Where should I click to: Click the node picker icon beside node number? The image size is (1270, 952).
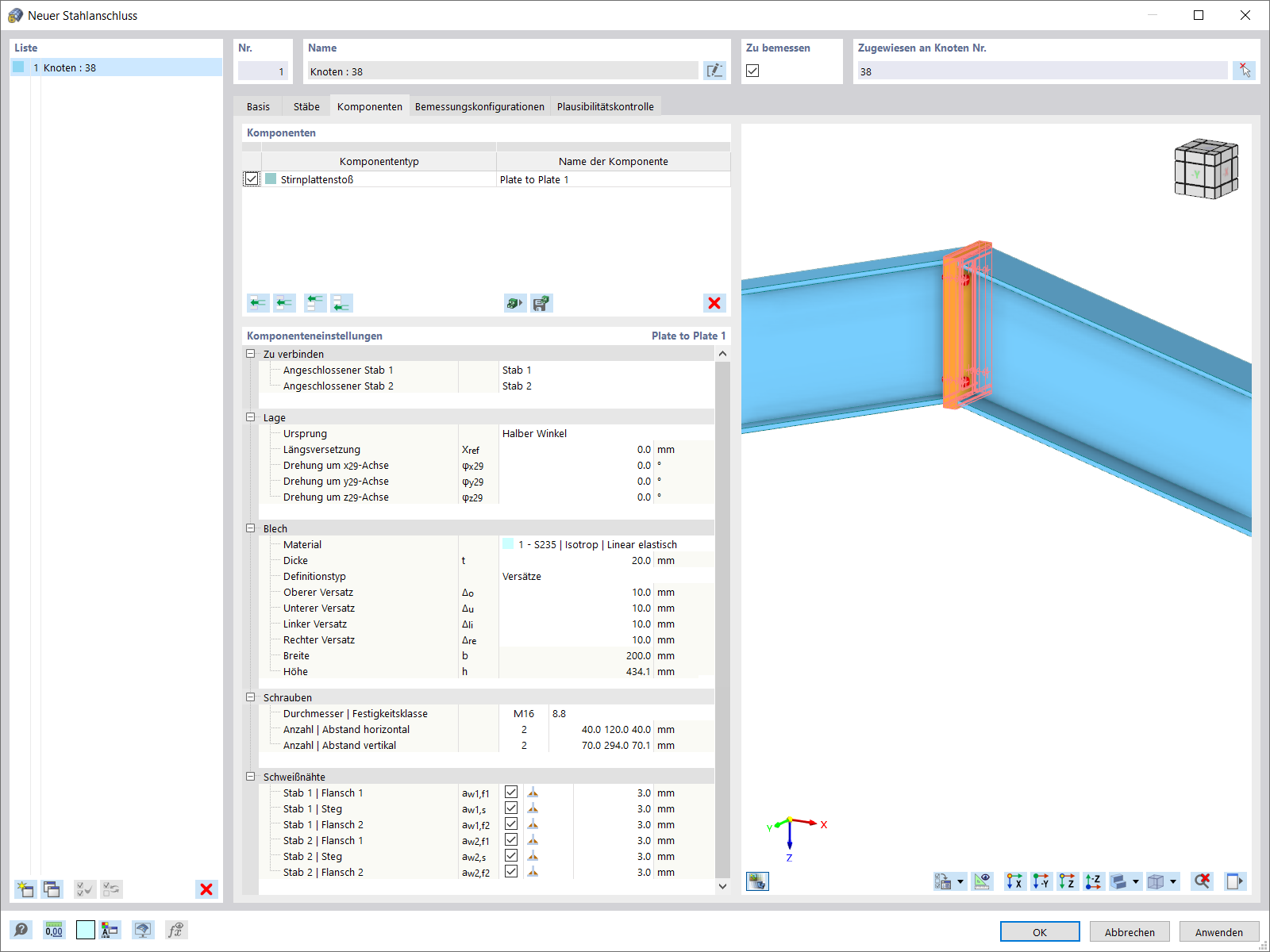[x=1244, y=71]
